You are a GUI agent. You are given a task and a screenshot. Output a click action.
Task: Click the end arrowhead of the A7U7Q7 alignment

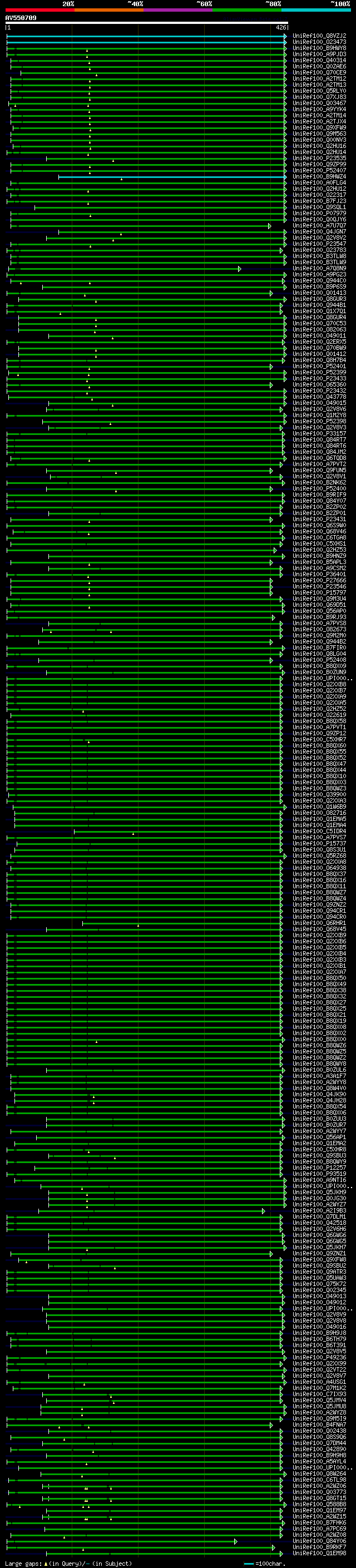(270, 226)
